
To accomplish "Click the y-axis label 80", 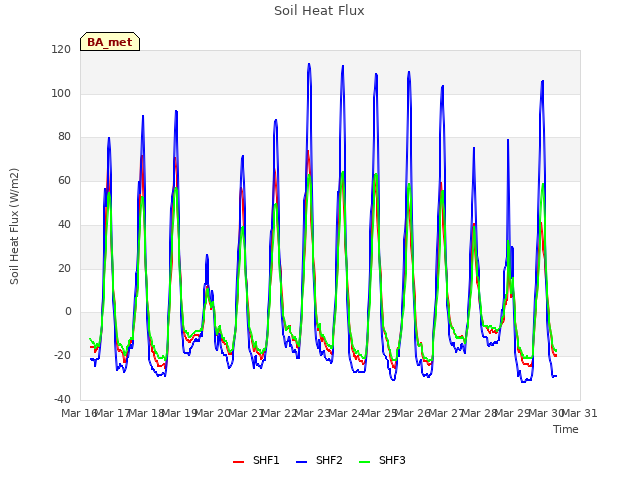I will [64, 137].
